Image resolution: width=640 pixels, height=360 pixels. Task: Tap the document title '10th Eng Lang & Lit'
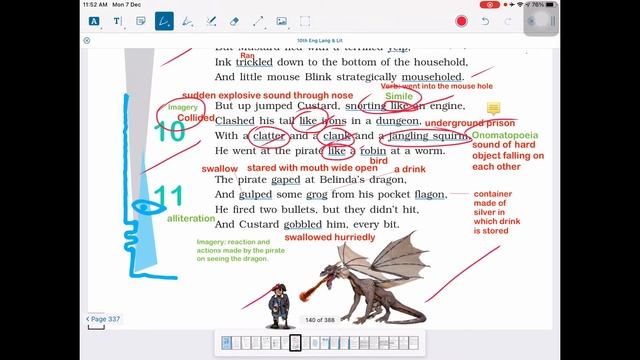pyautogui.click(x=320, y=40)
